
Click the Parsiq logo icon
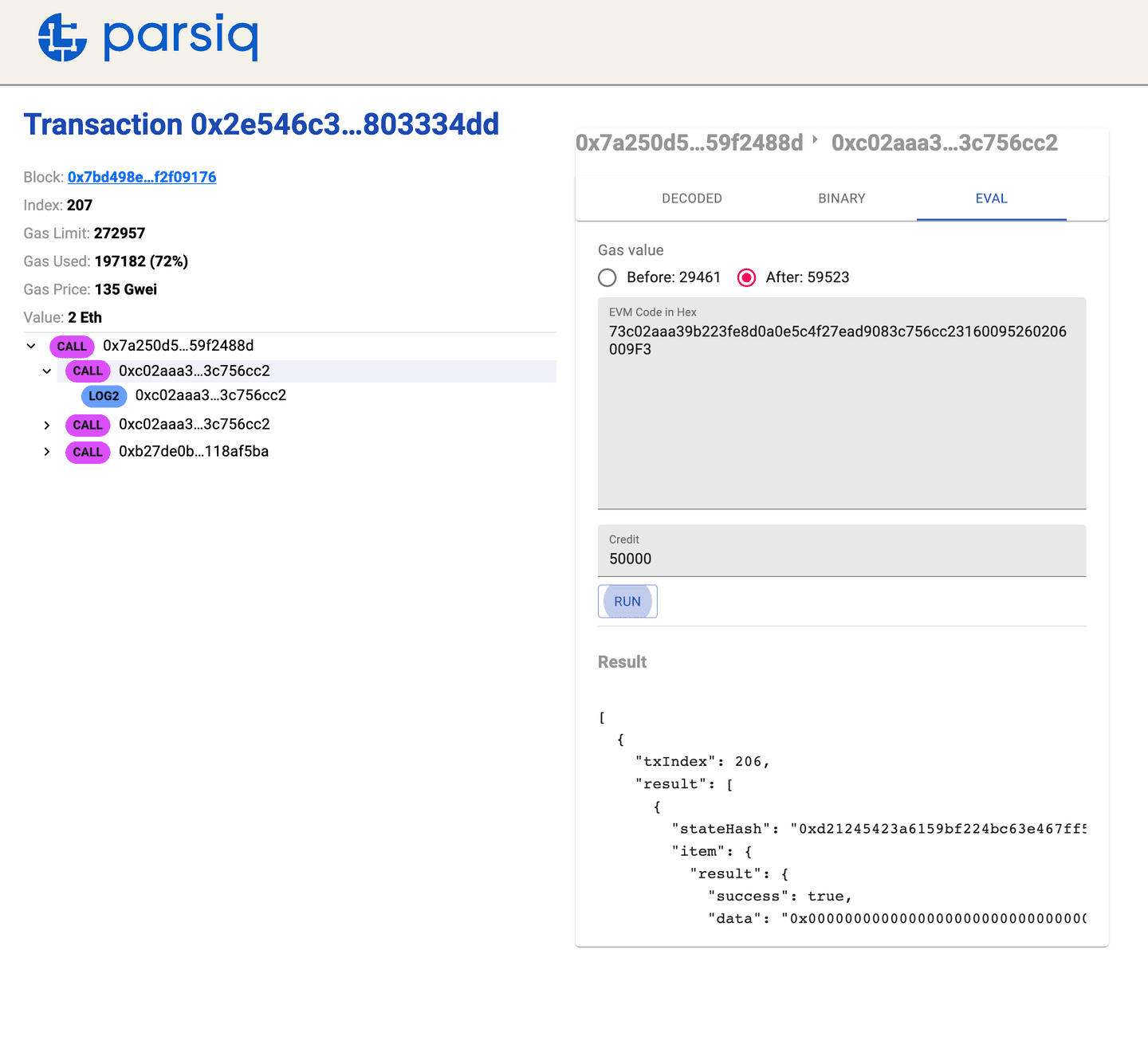coord(62,37)
